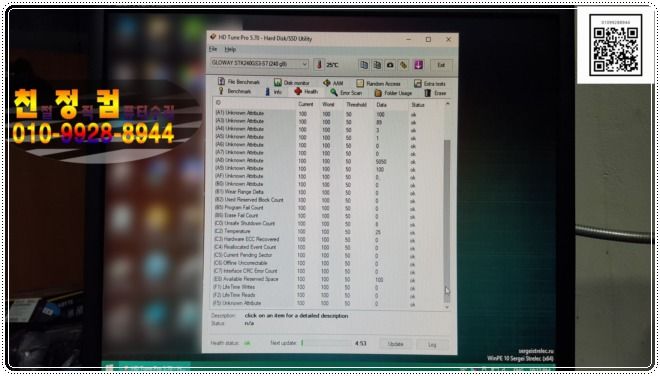The width and height of the screenshot is (660, 376).
Task: Switch to the Info tab
Action: [274, 92]
